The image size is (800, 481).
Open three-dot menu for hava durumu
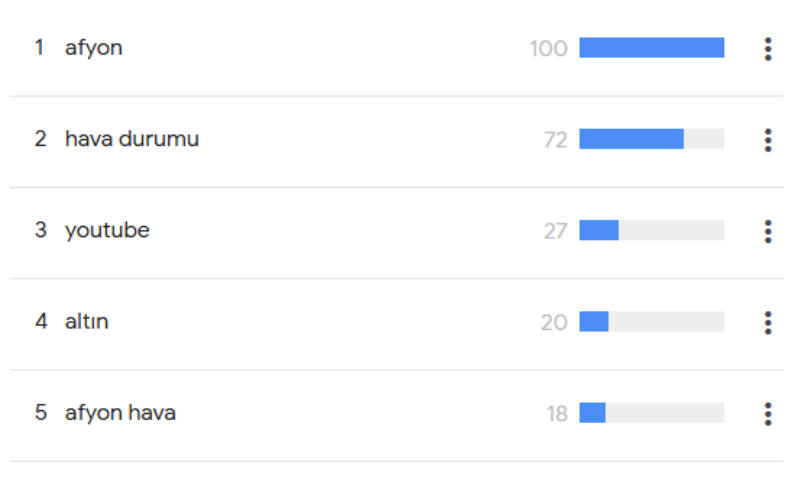[x=767, y=140]
